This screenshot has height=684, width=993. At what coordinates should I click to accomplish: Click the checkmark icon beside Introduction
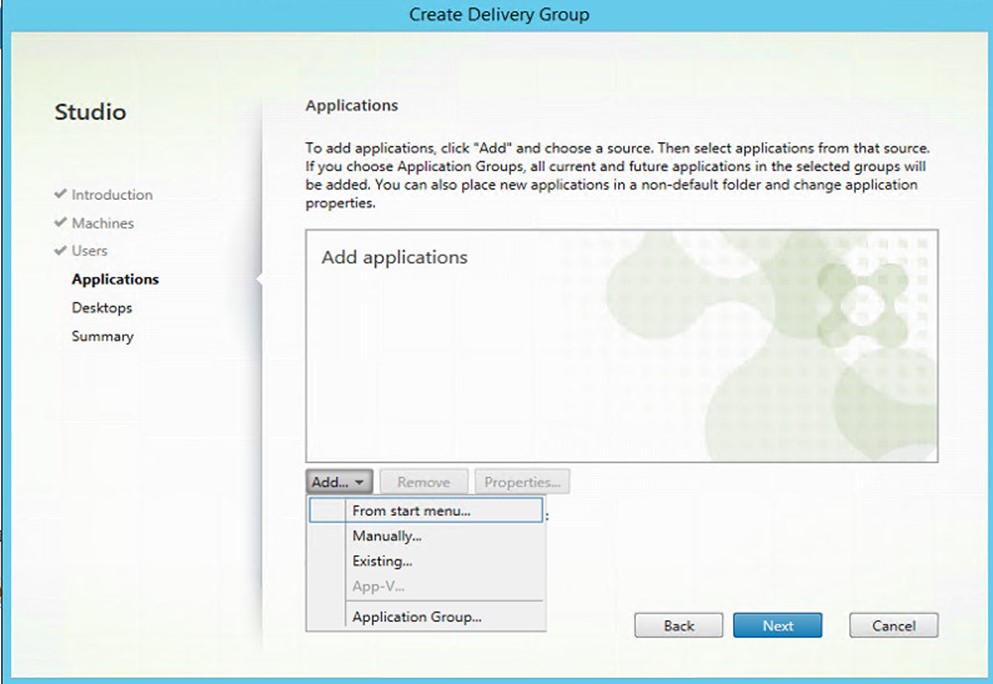(61, 194)
